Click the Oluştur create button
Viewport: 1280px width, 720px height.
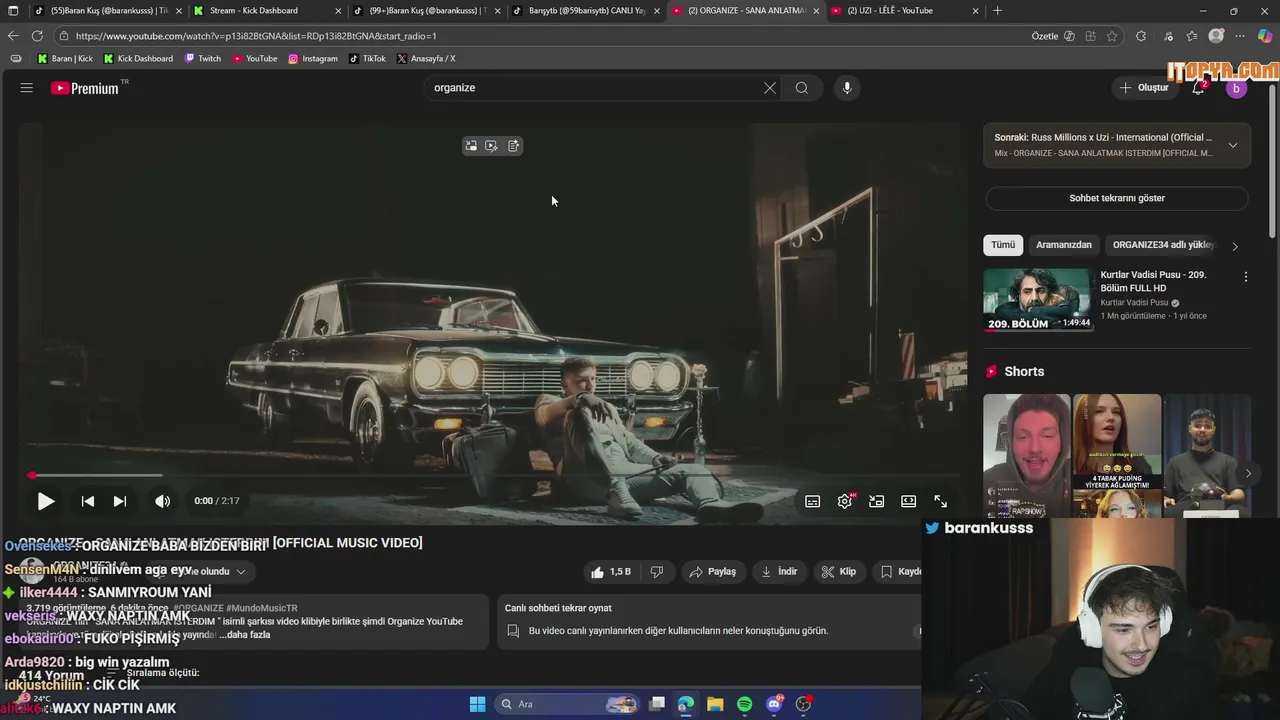[x=1144, y=88]
